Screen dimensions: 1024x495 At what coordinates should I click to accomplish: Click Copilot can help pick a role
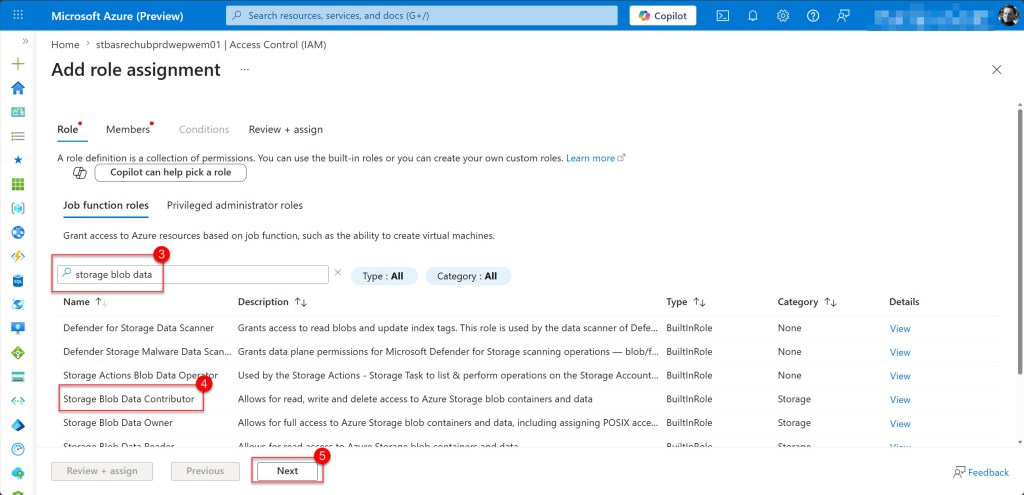click(x=170, y=172)
